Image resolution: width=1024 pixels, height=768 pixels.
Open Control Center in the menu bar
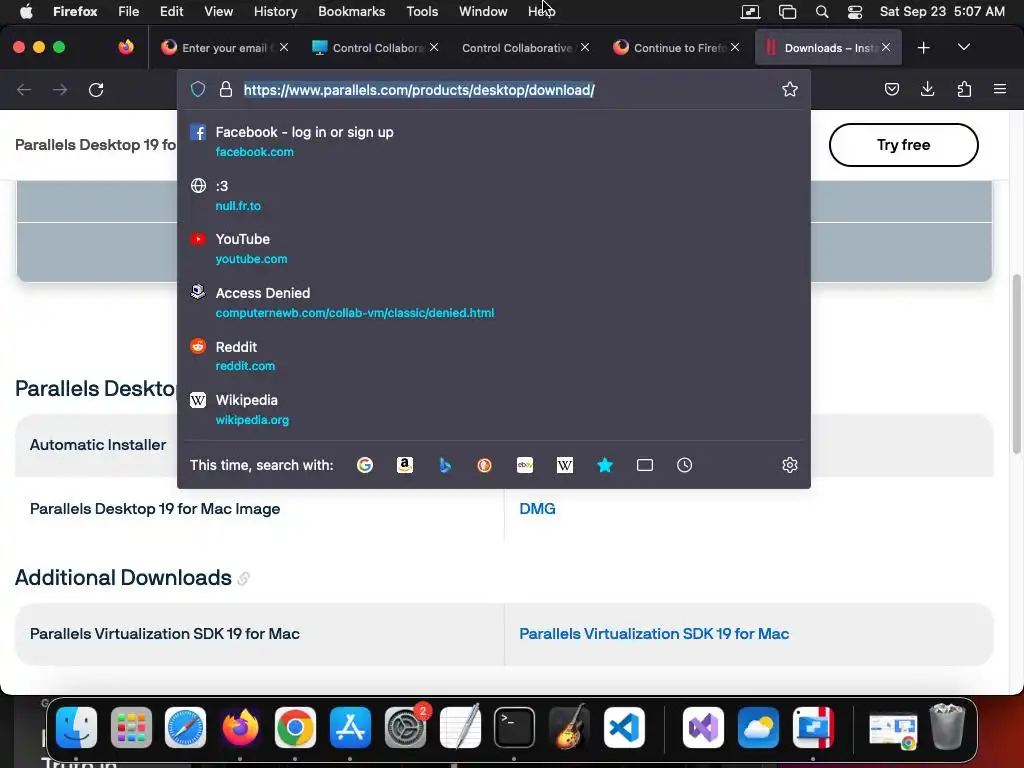point(855,12)
